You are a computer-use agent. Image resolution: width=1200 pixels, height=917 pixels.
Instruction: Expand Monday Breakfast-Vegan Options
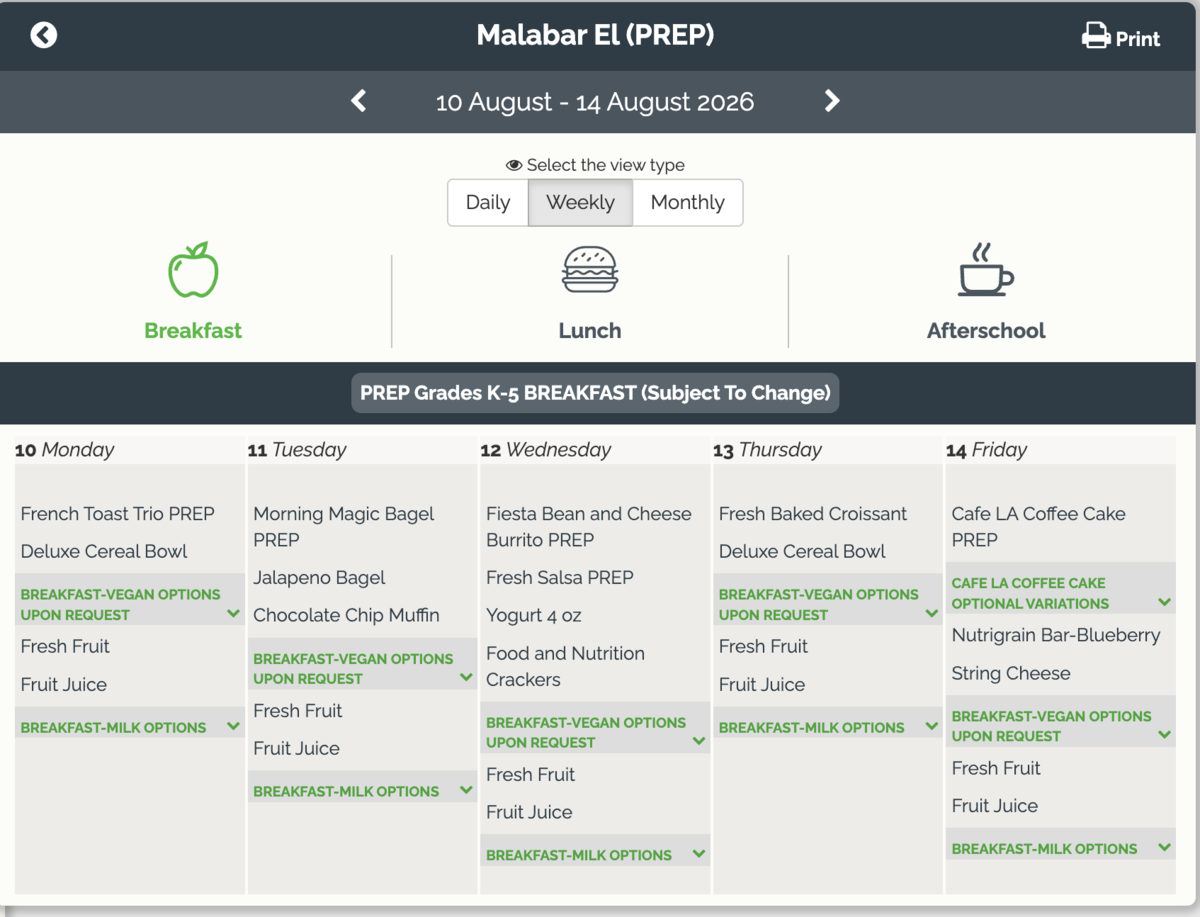click(130, 604)
